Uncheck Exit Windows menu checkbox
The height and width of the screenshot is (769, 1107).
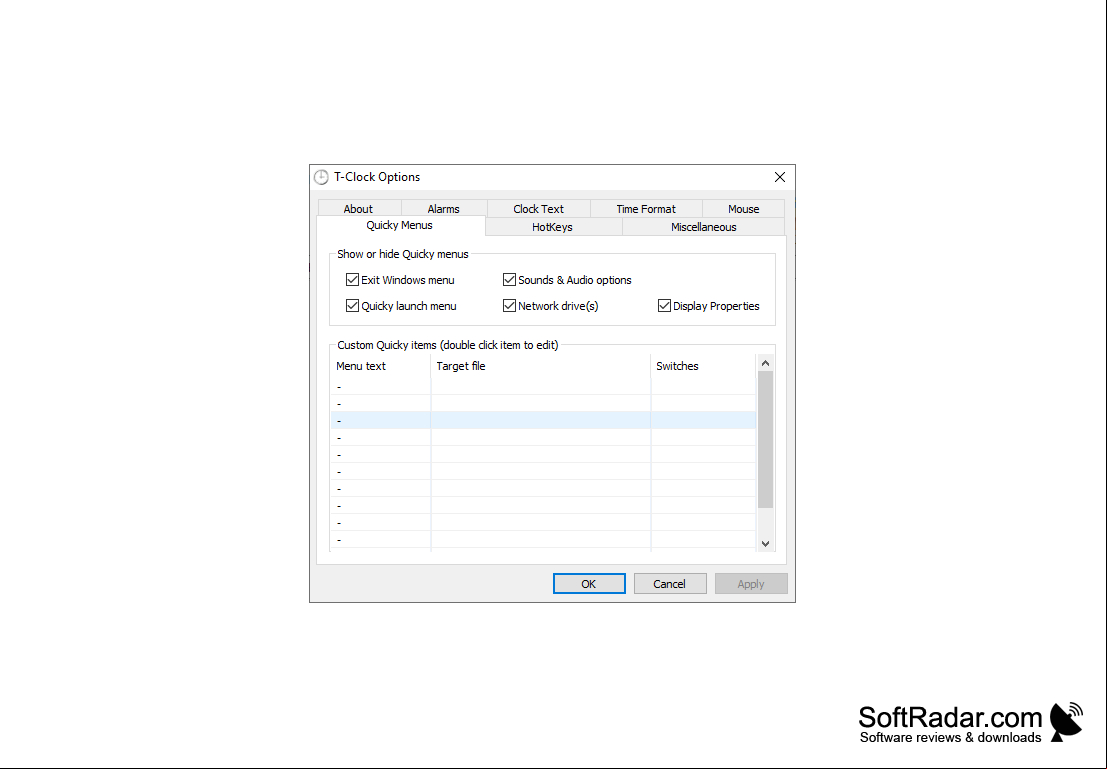pos(352,280)
